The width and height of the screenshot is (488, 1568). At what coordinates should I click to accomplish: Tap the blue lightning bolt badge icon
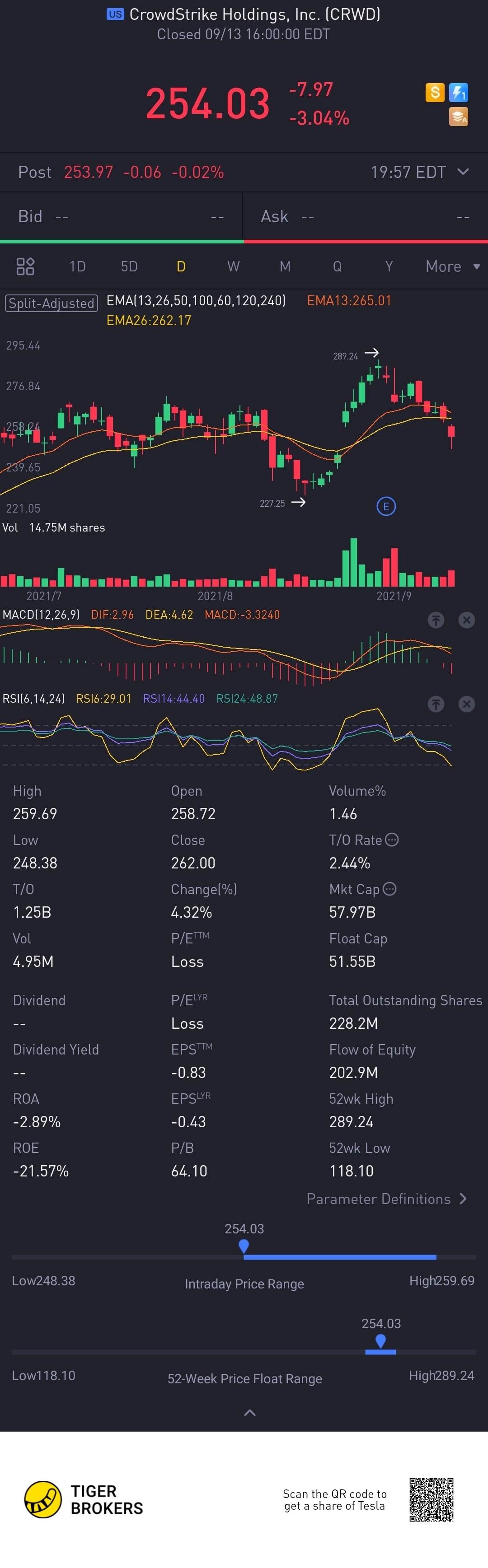click(458, 93)
